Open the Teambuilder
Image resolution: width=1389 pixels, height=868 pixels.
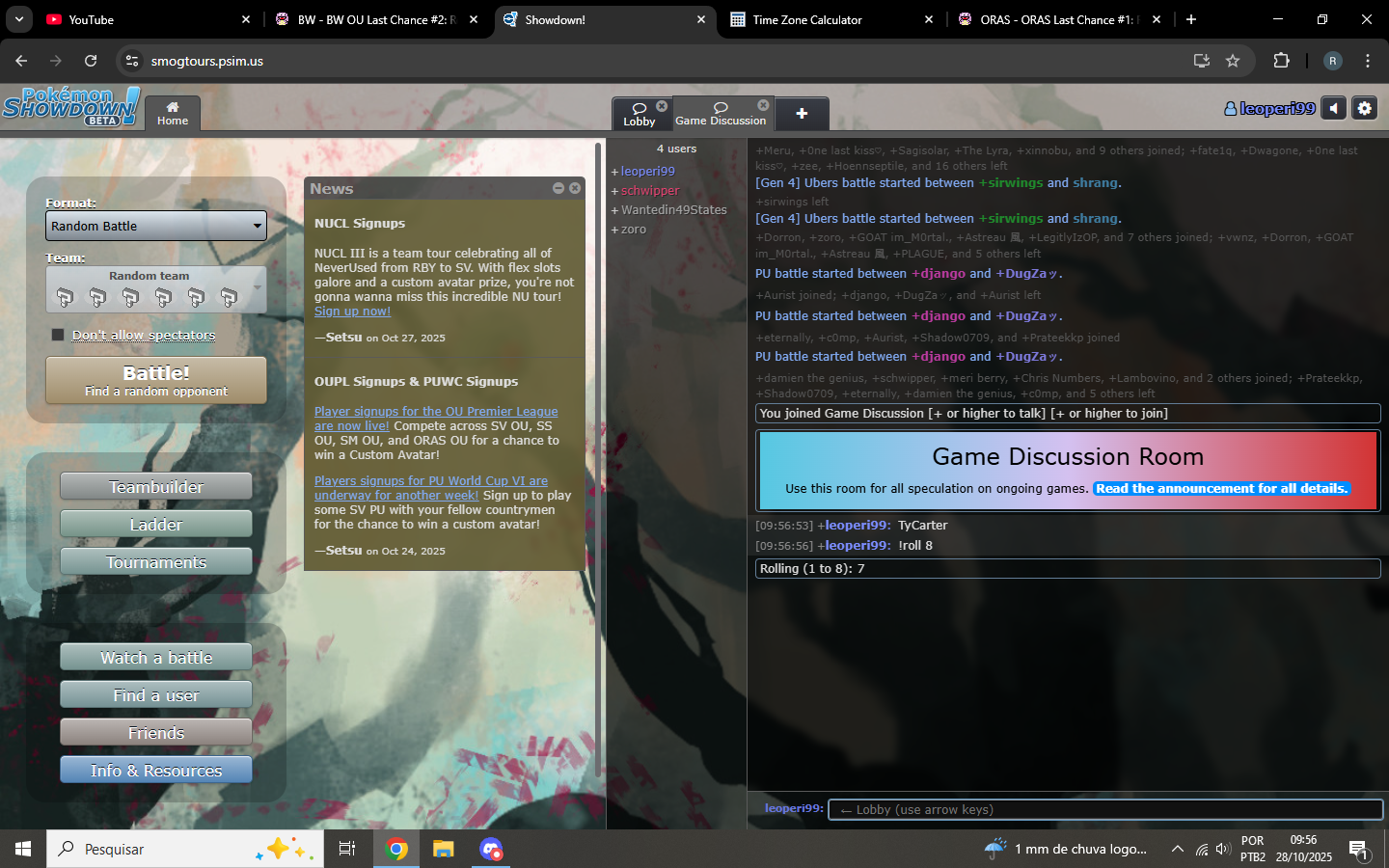tap(156, 487)
